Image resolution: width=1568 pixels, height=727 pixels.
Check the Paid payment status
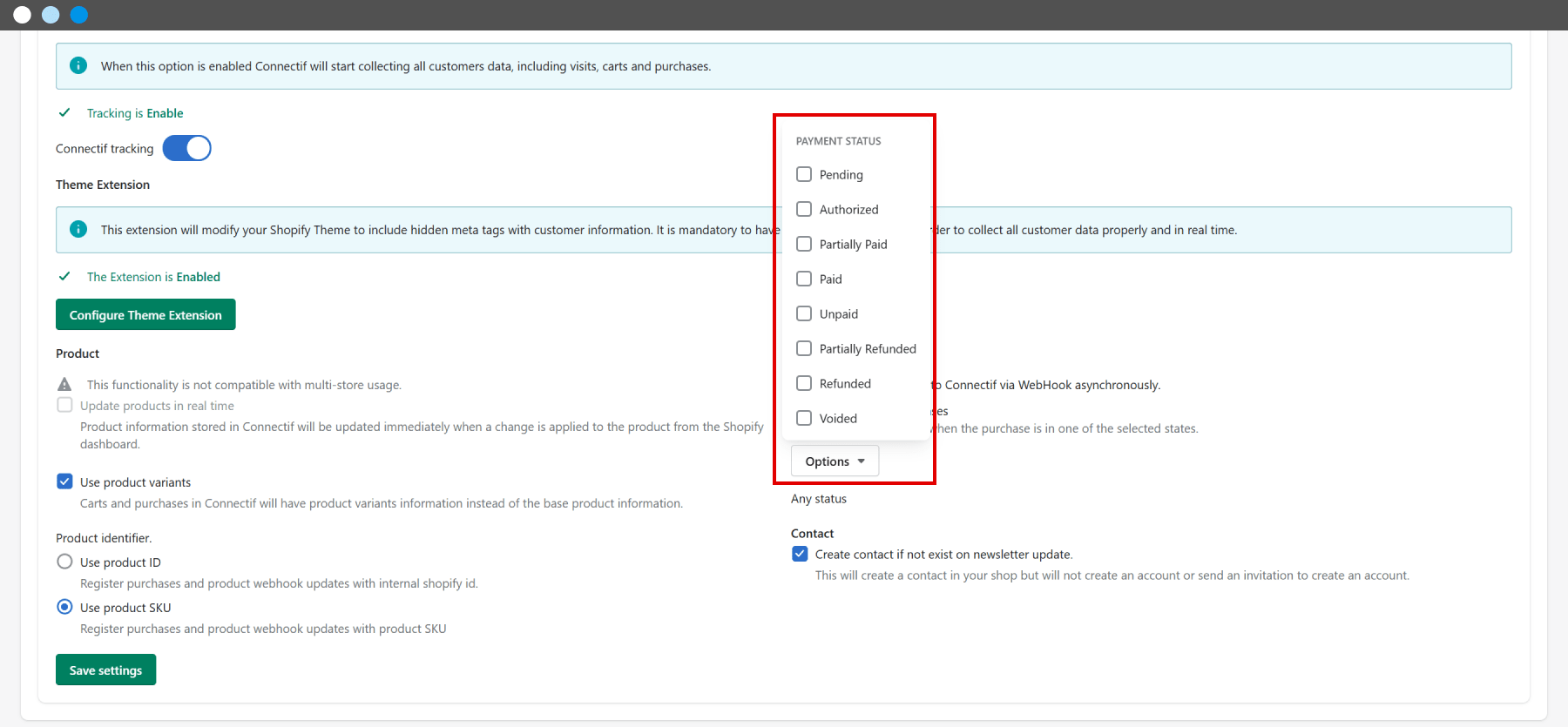[x=804, y=279]
